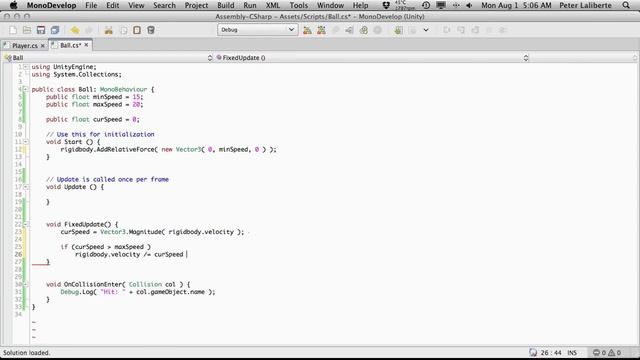Click 'Solution loaded.' status text

coord(27,353)
